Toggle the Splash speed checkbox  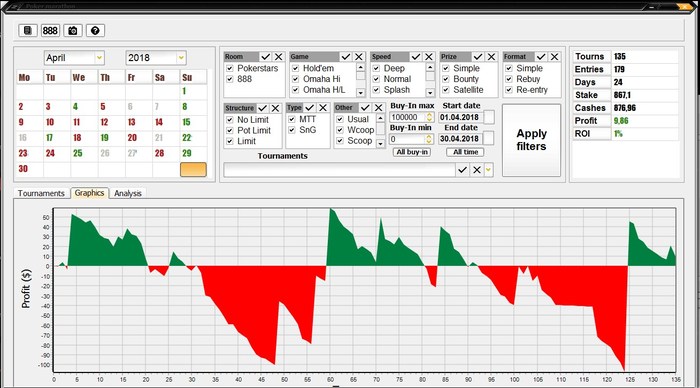pyautogui.click(x=376, y=90)
